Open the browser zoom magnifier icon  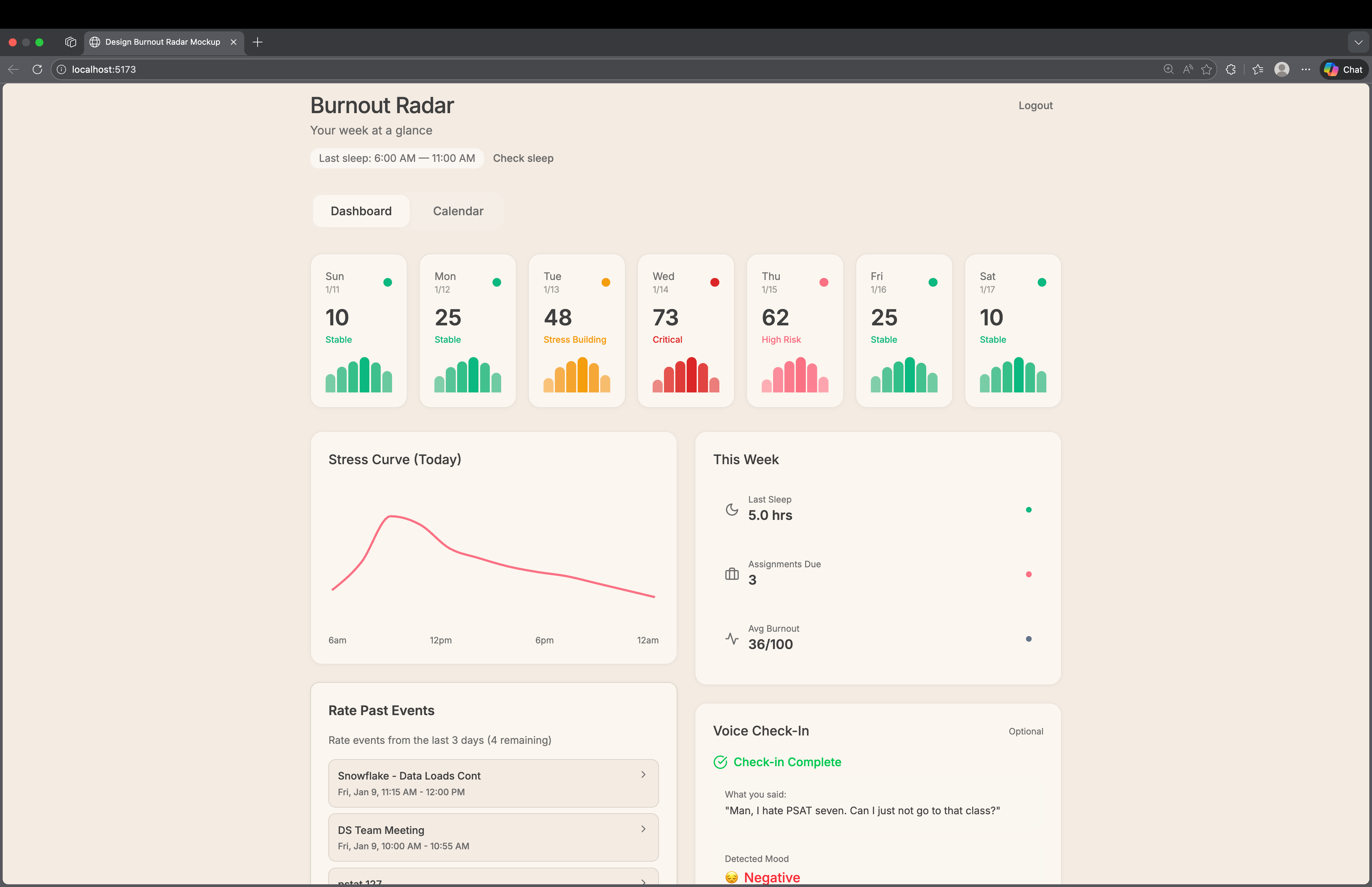click(x=1168, y=69)
